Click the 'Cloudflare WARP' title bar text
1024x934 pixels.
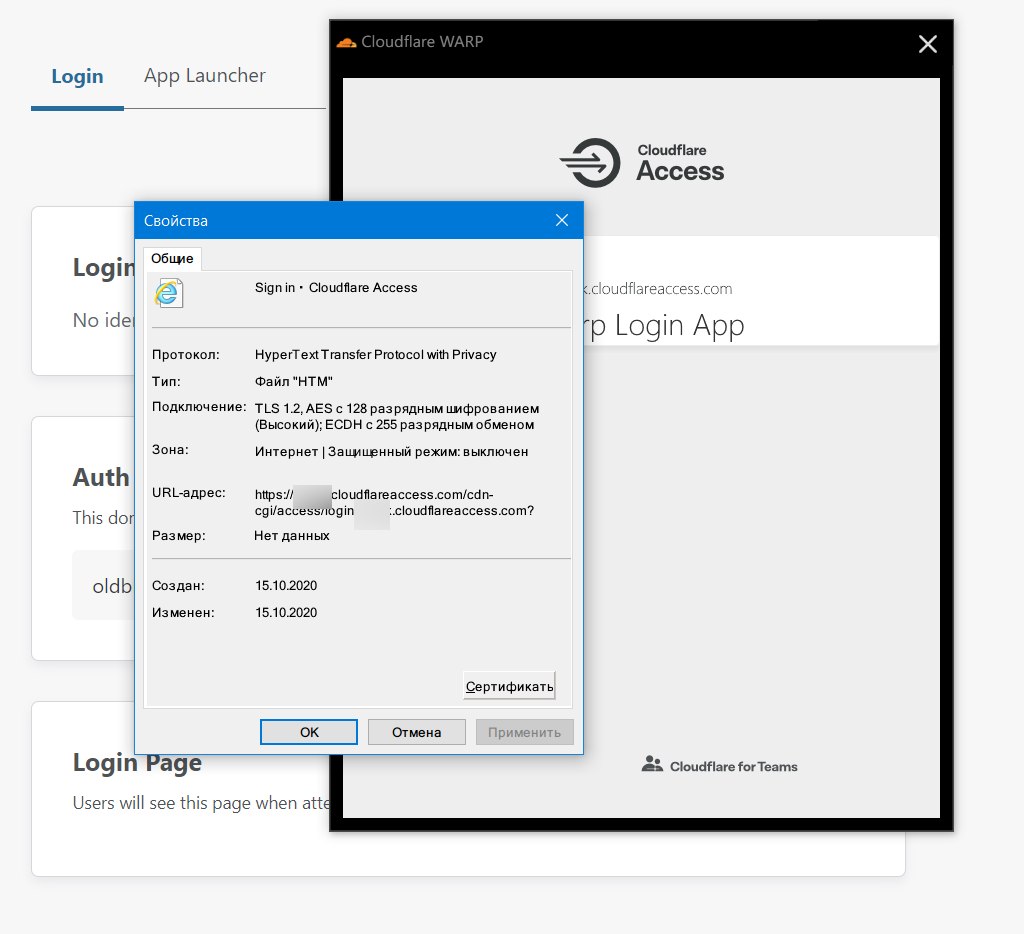click(422, 42)
